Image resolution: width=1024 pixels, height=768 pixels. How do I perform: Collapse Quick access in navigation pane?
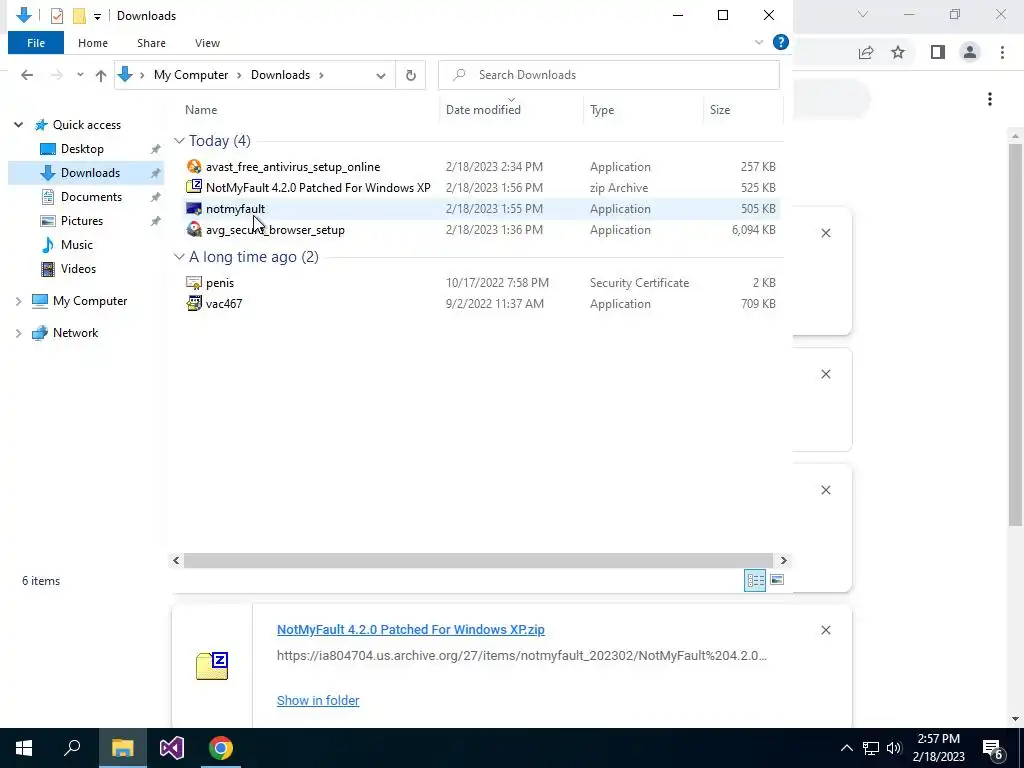pyautogui.click(x=18, y=125)
